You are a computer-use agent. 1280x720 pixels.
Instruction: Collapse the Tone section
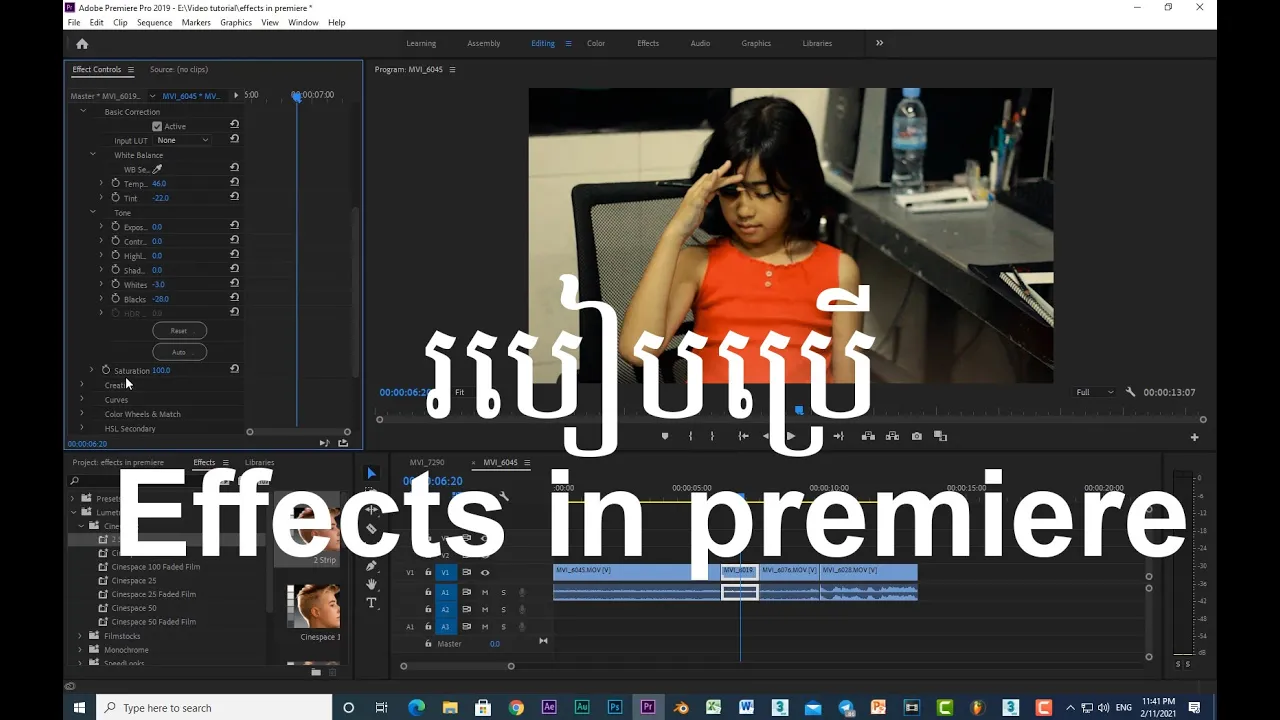(93, 212)
